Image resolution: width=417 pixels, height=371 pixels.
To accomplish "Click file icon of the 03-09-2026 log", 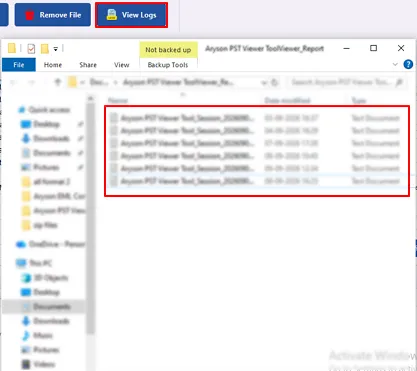I will 114,118.
